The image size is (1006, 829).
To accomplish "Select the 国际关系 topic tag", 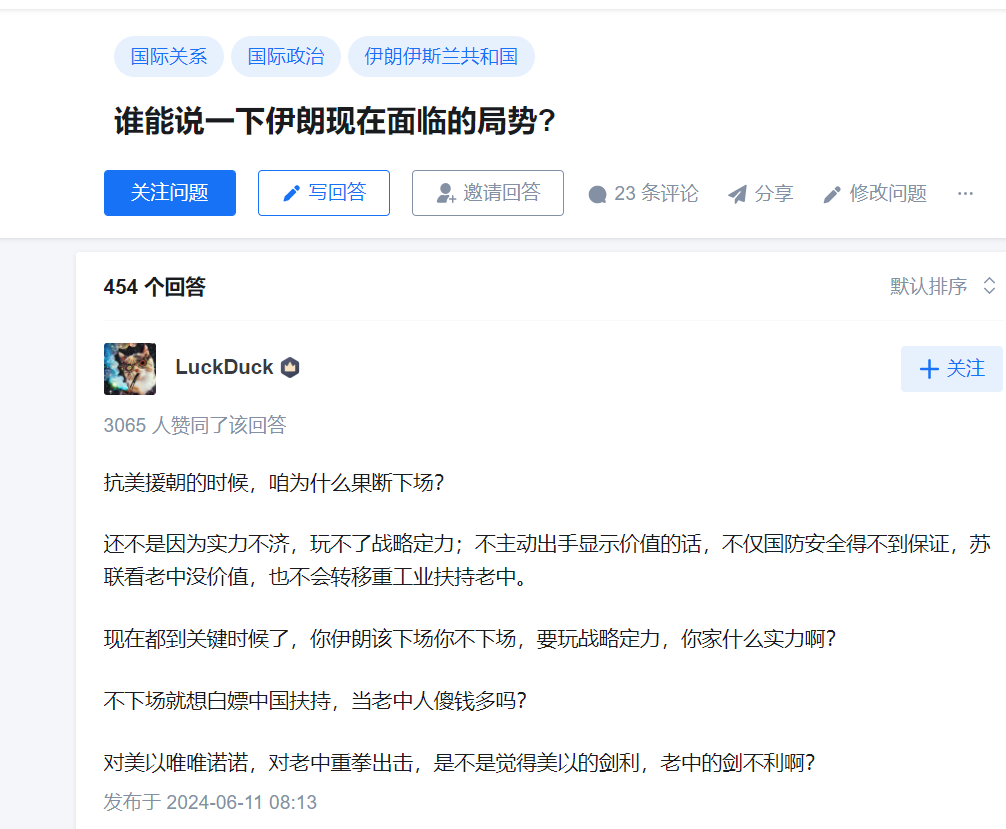I will [x=169, y=56].
